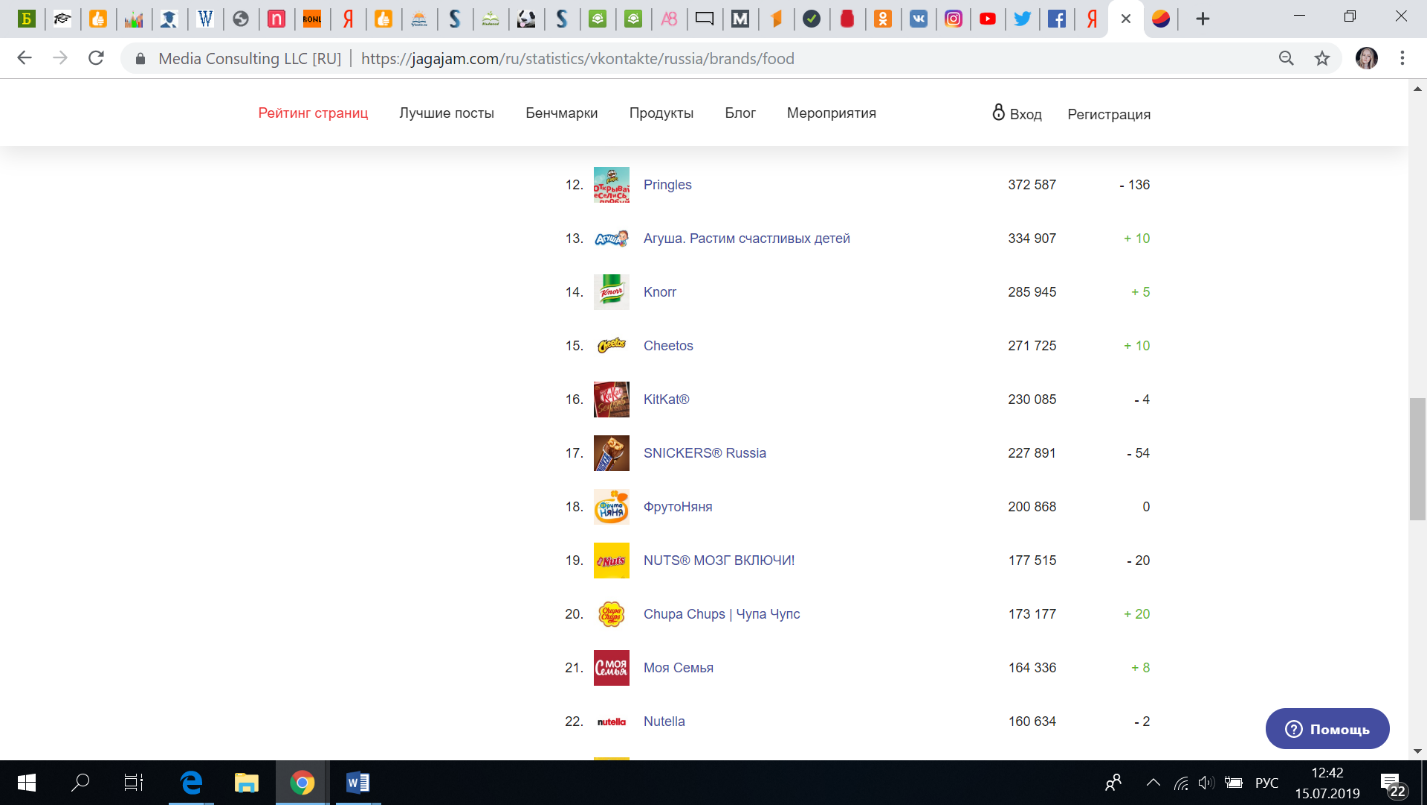Open NUTS® МОЗГ ВКЛЮЧИ! link
1427x805 pixels.
coord(719,560)
